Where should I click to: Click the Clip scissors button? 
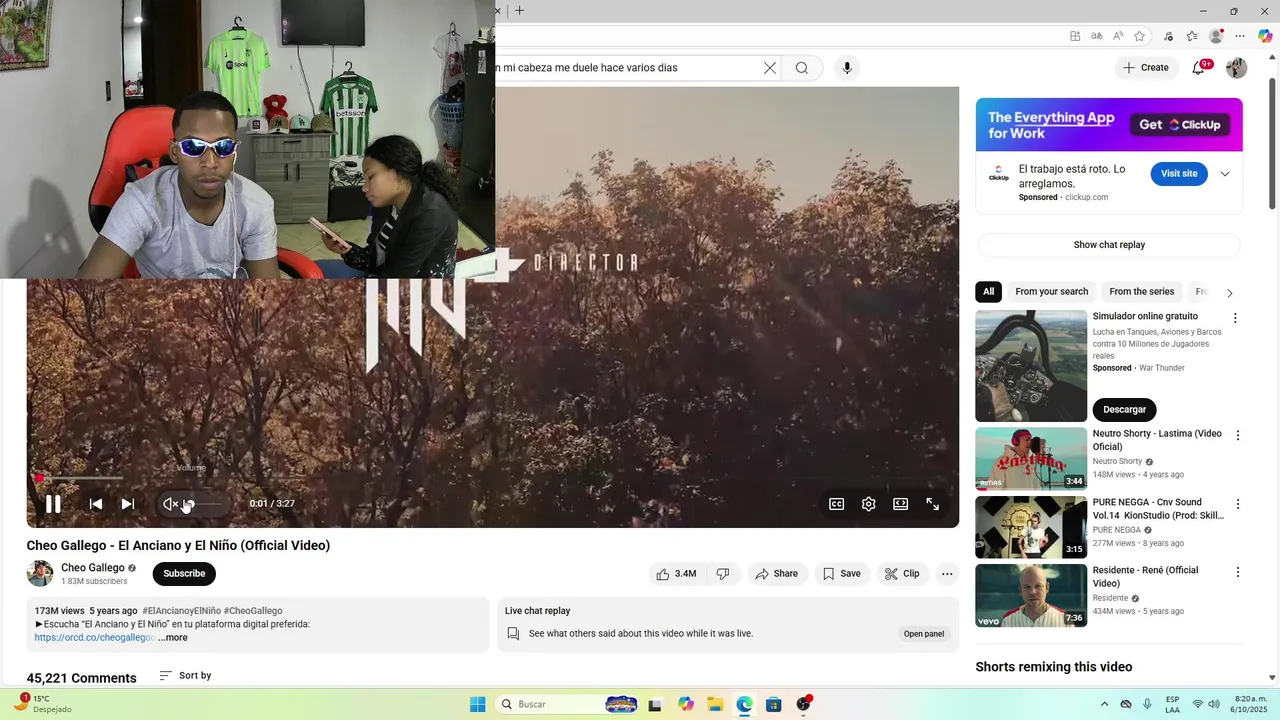tap(903, 574)
